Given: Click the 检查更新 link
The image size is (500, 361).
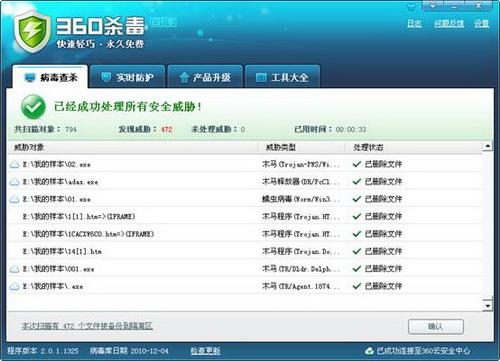Looking at the screenshot, I should 205,351.
